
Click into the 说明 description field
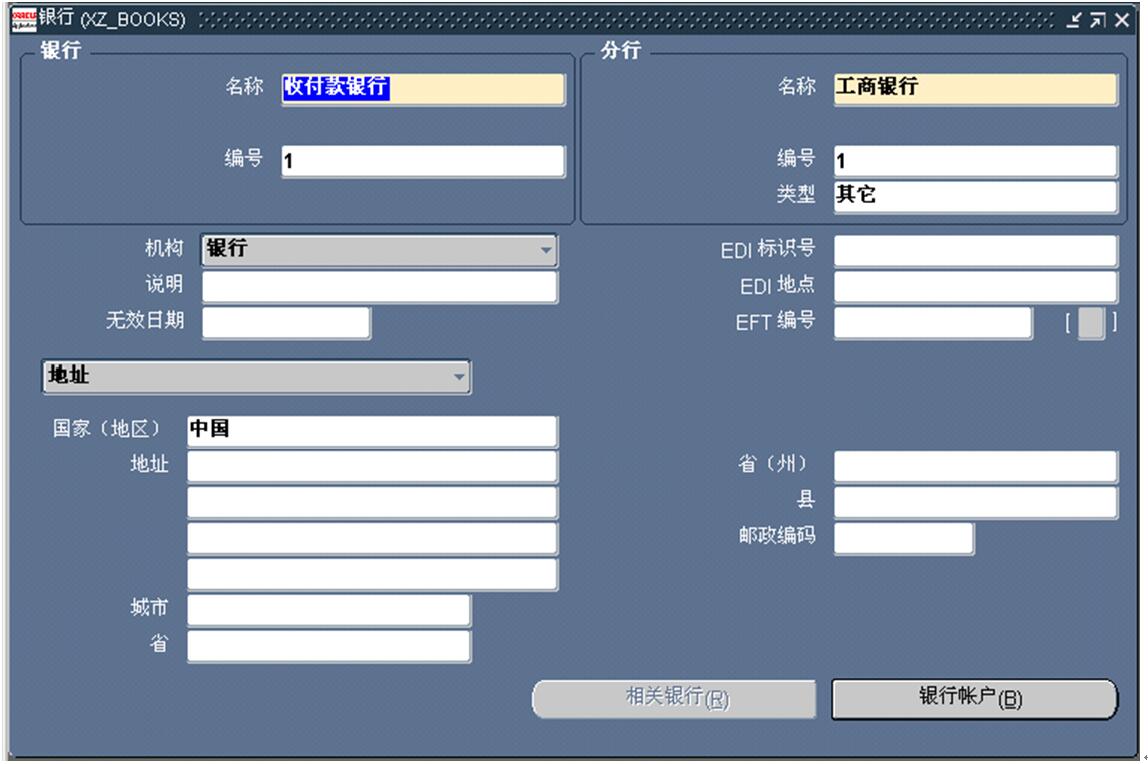coord(379,286)
